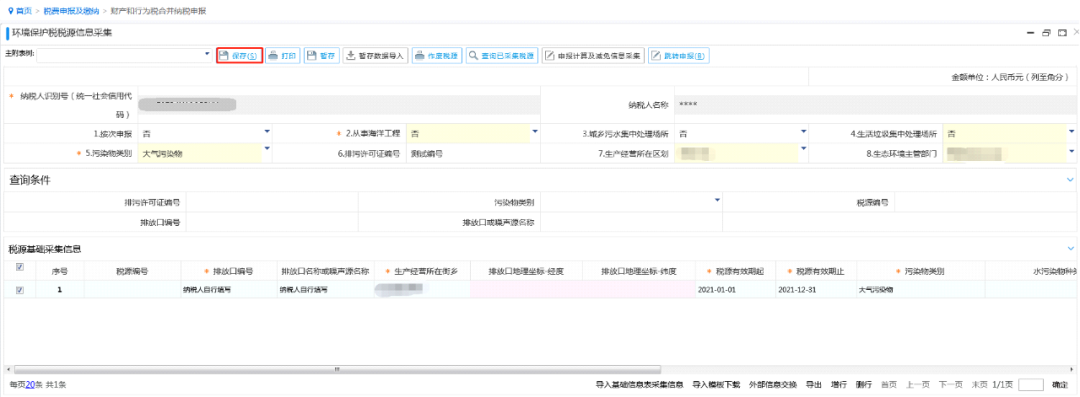
Task: Toggle the select-all checkbox in table header
Action: click(x=19, y=267)
